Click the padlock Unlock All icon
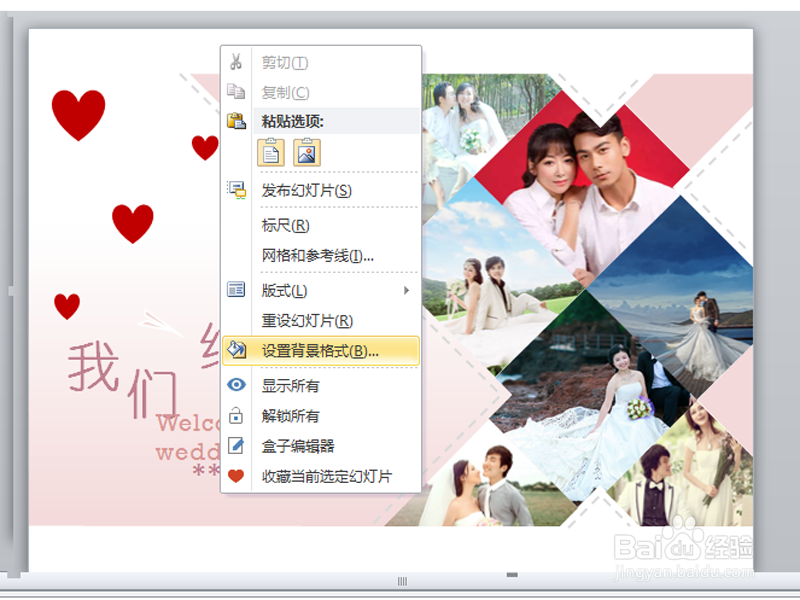 coord(236,415)
